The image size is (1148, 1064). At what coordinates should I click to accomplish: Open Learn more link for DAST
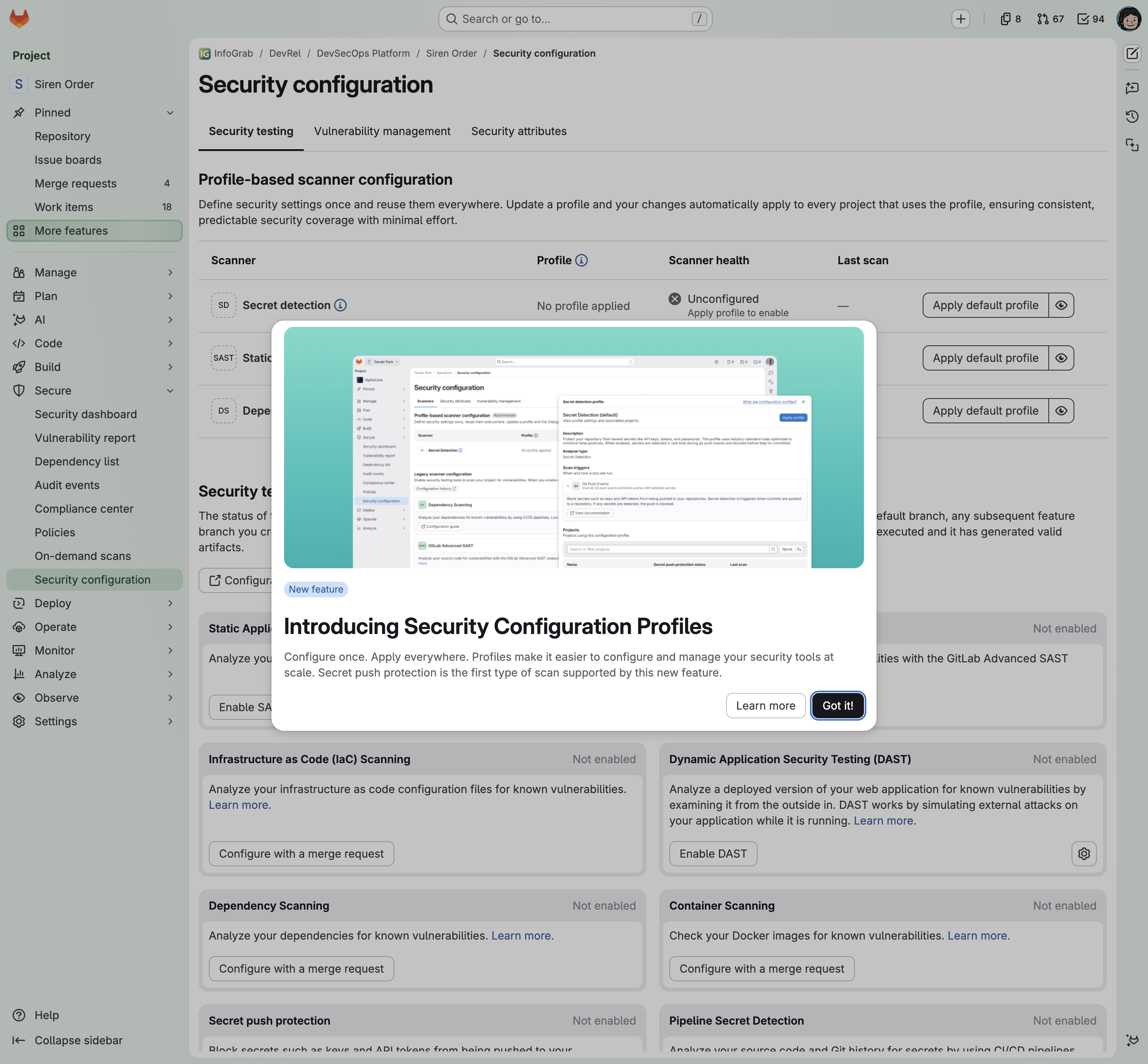point(885,821)
